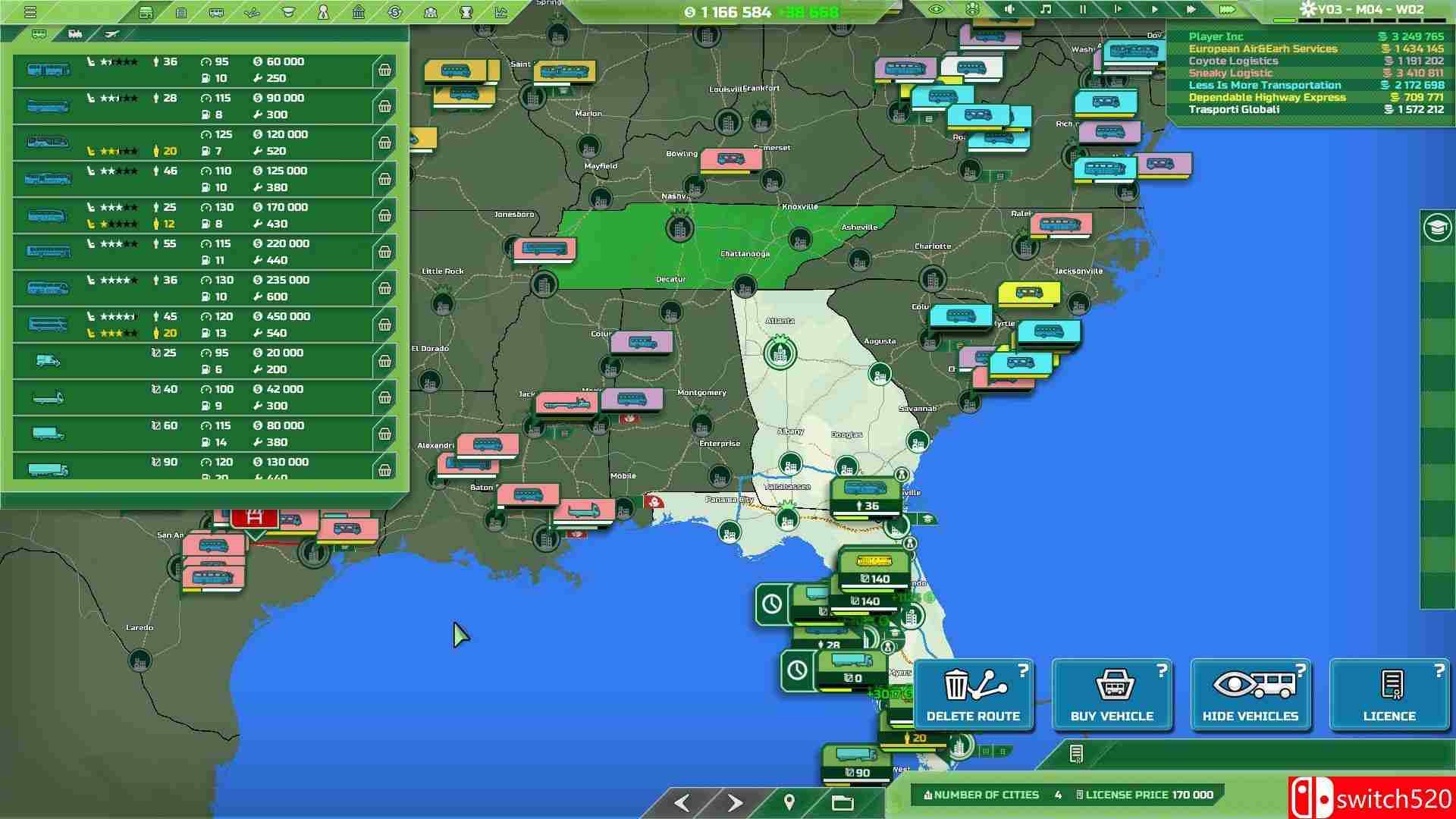Add the 60 000 bus to basket
1456x819 pixels.
point(384,71)
